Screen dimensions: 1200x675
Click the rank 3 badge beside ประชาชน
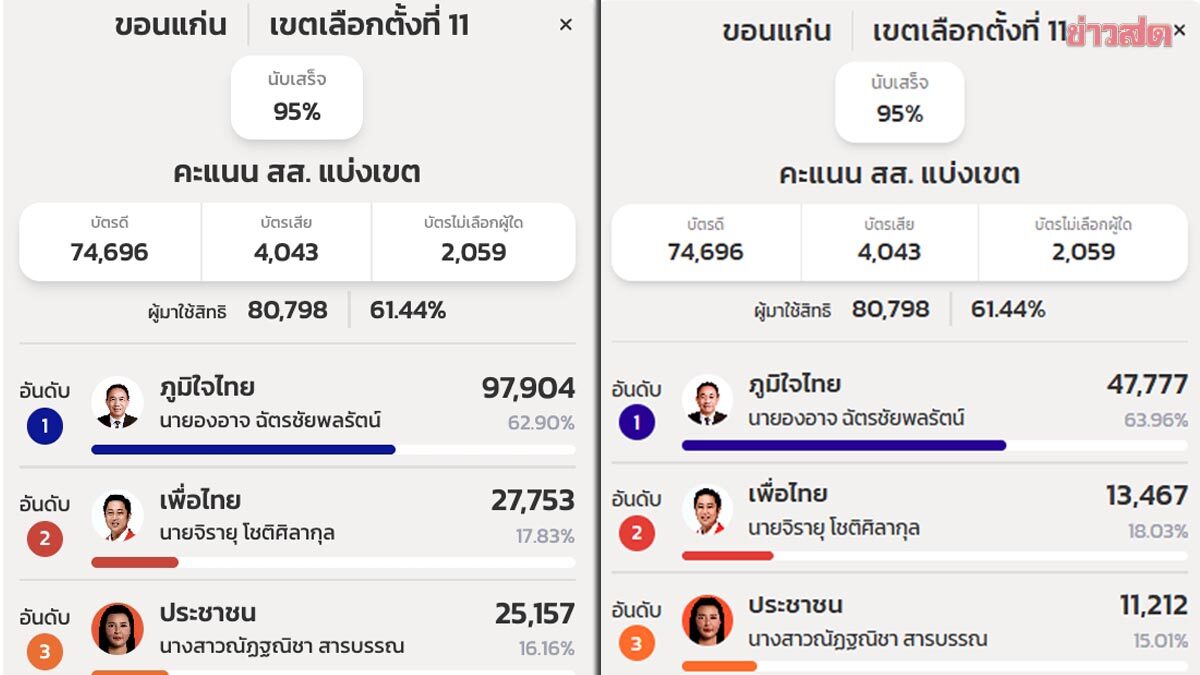44,650
